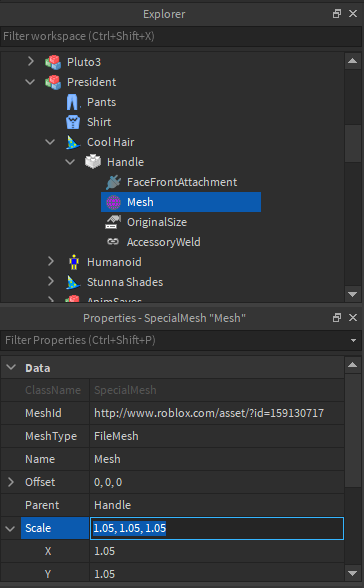The image size is (364, 588).
Task: Expand the Pluto3 tree node
Action: pyautogui.click(x=31, y=61)
